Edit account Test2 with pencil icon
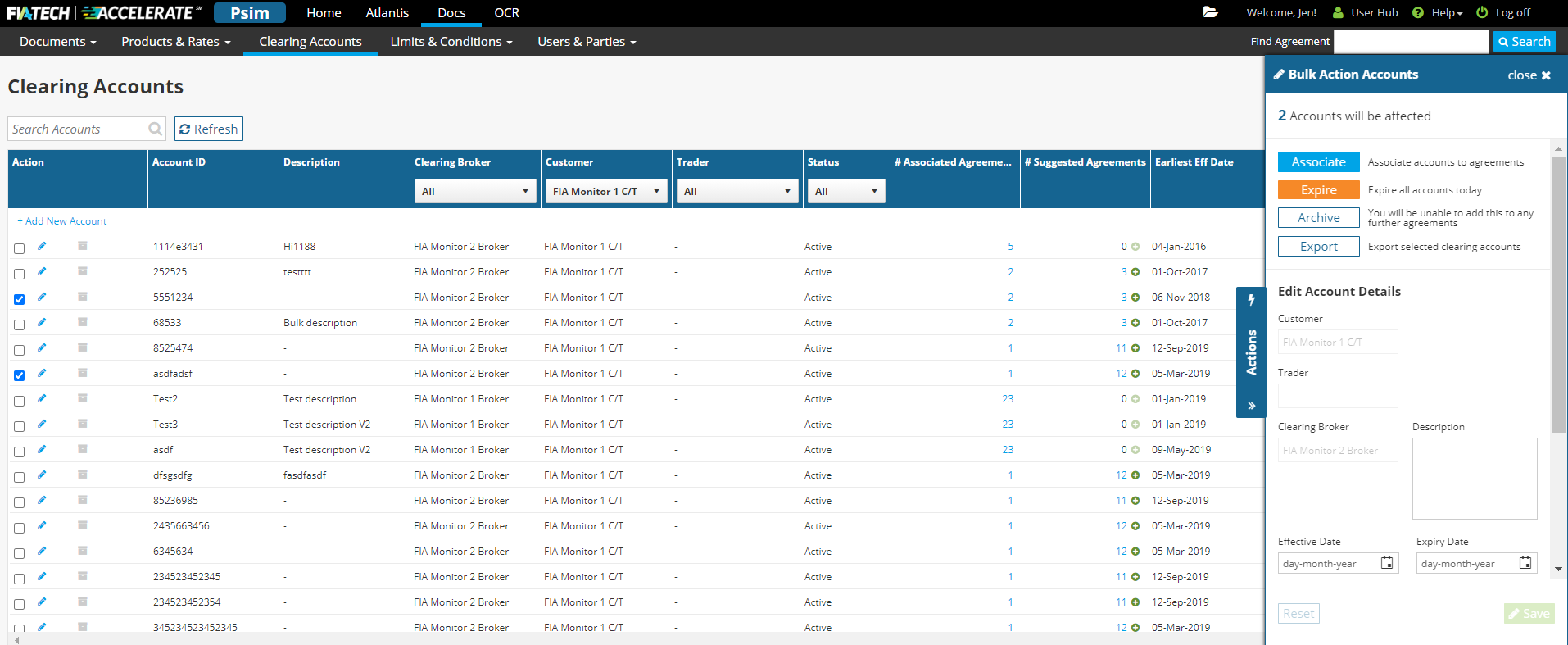Image resolution: width=1568 pixels, height=645 pixels. [42, 398]
